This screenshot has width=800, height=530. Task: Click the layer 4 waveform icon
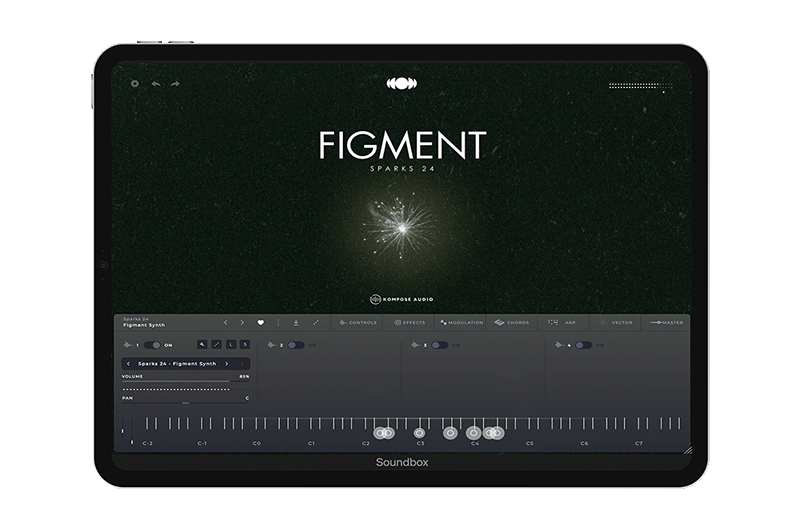pos(560,345)
